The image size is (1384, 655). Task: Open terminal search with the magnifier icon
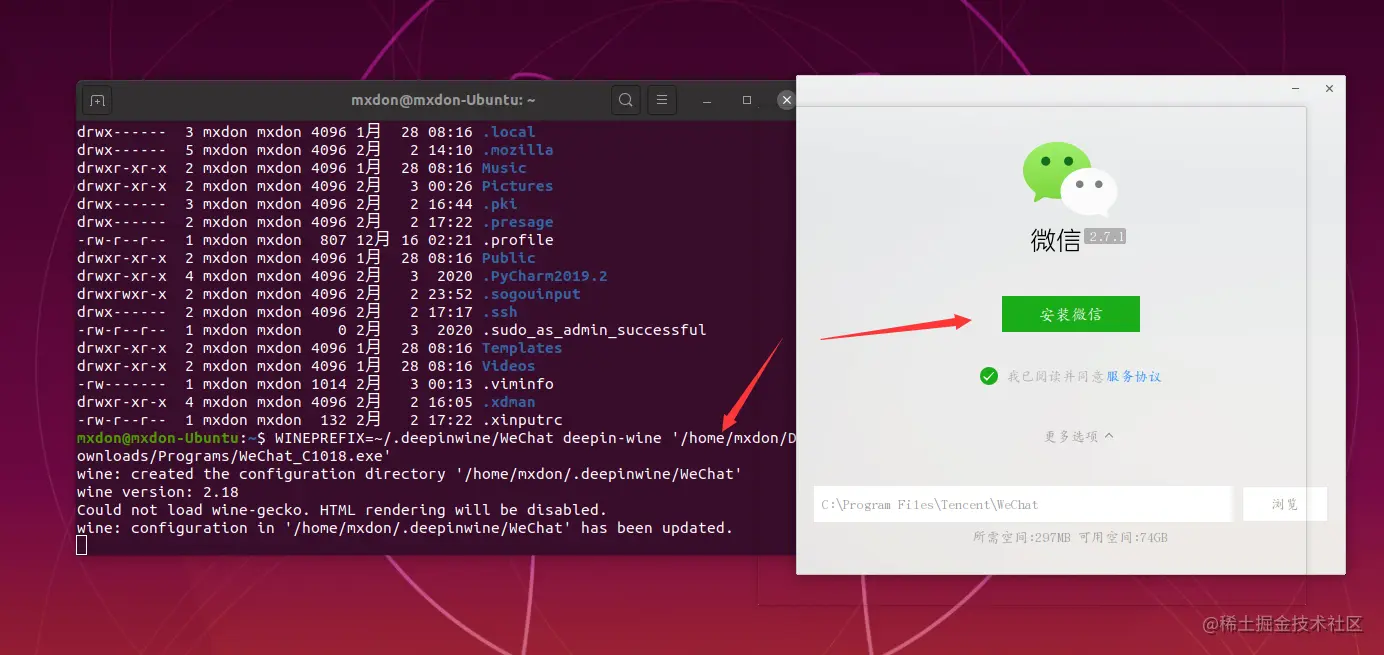tap(626, 100)
